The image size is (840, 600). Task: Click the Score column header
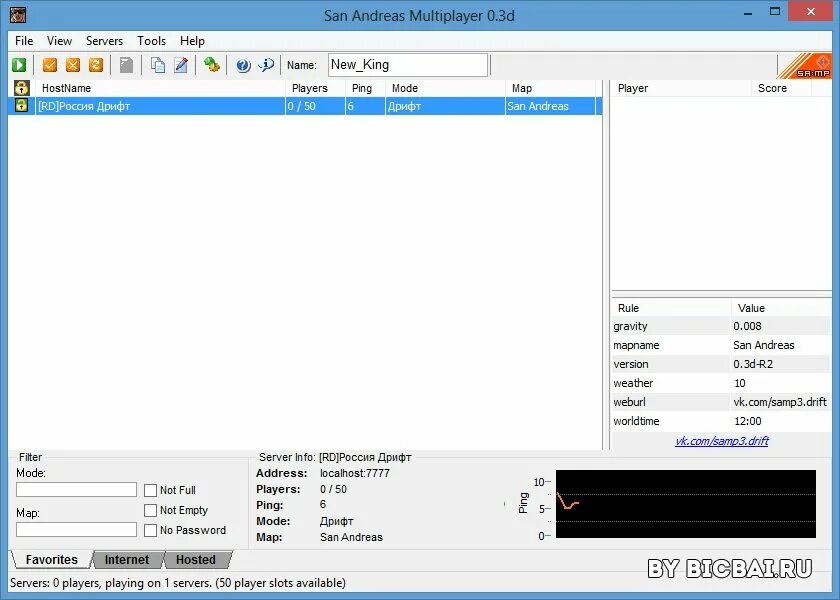click(x=781, y=88)
